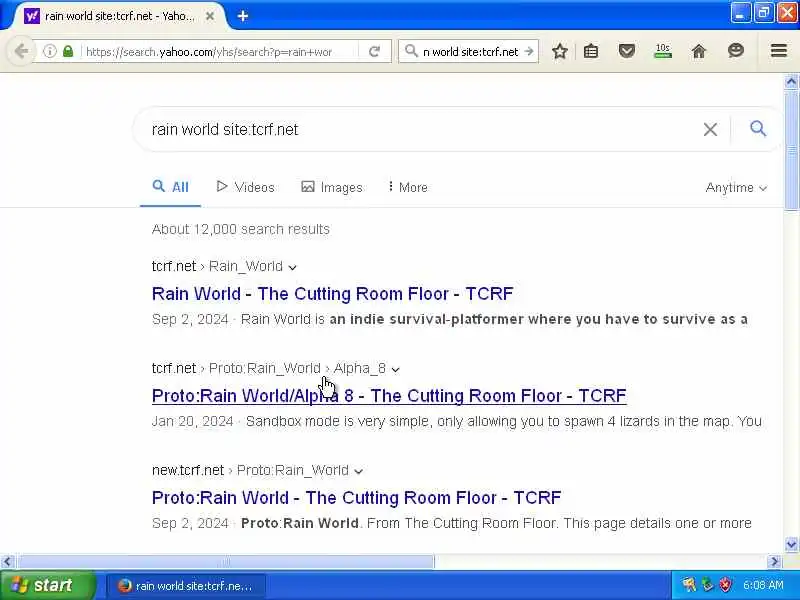
Task: Save the page to Pocket
Action: point(627,51)
